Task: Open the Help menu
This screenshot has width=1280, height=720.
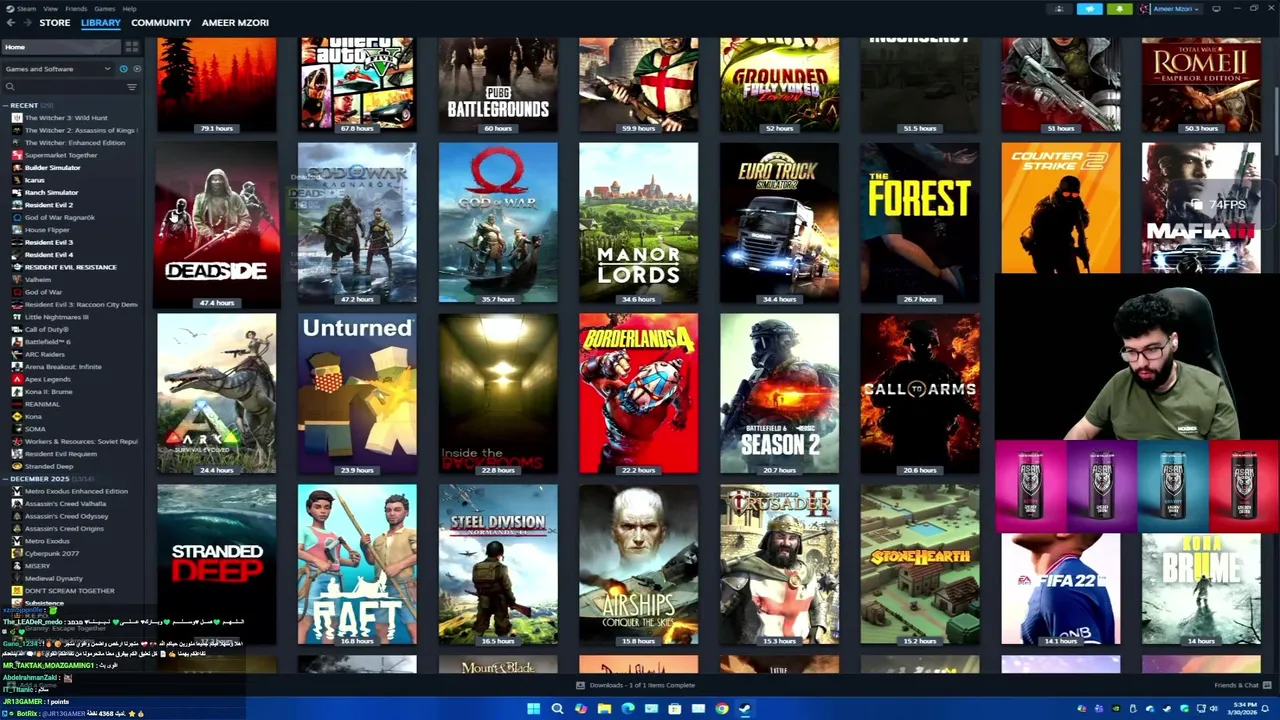Action: 129,8
